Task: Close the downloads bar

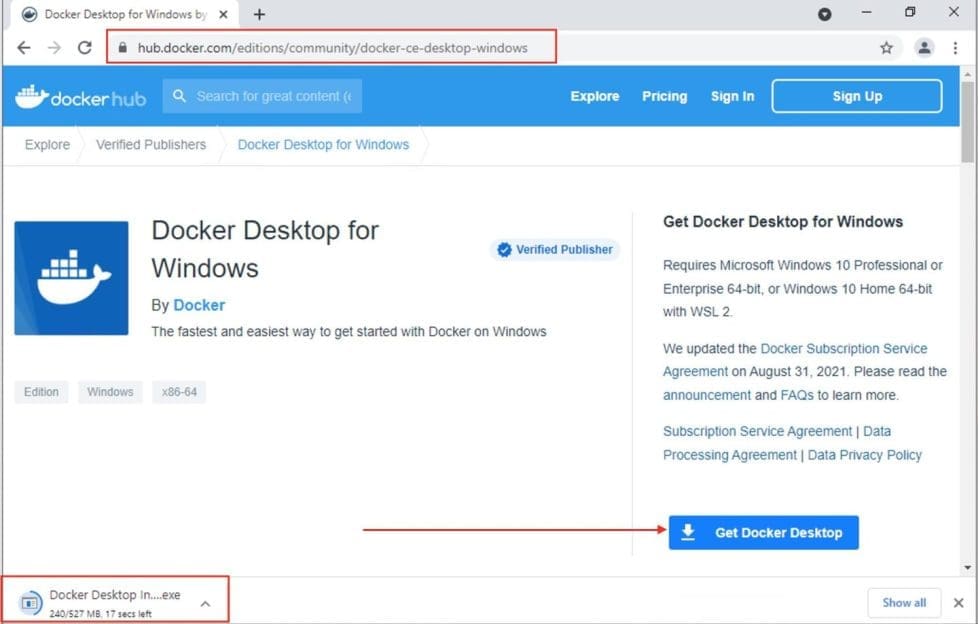Action: pyautogui.click(x=958, y=602)
